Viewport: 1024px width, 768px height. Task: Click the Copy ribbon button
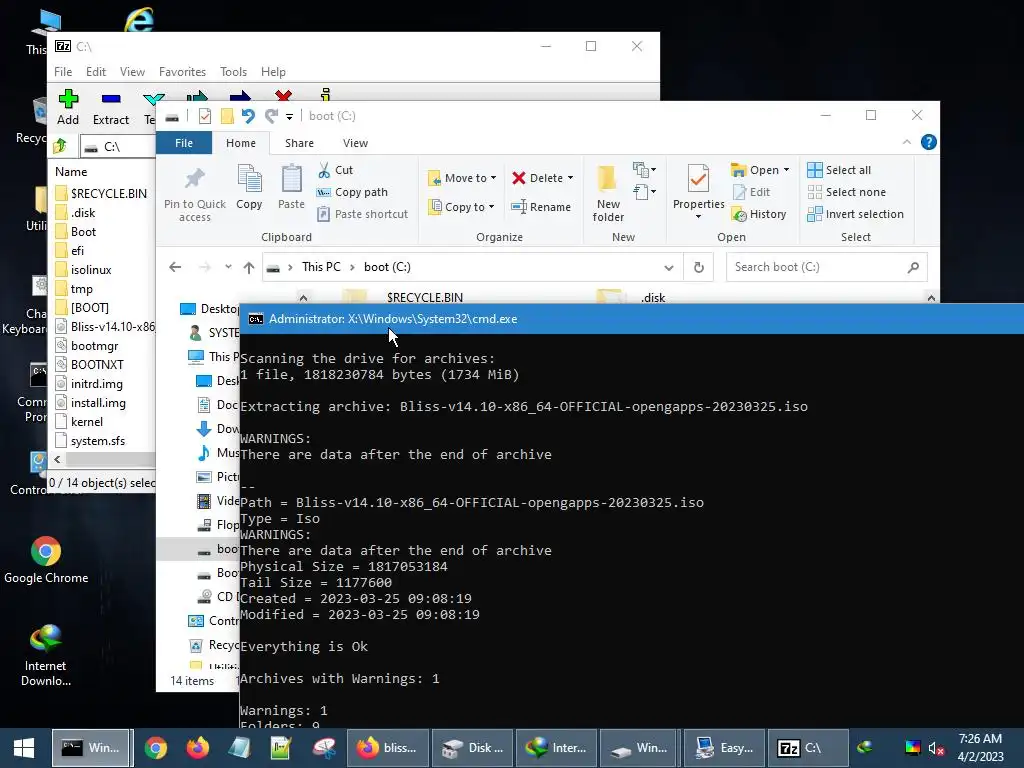click(x=249, y=188)
